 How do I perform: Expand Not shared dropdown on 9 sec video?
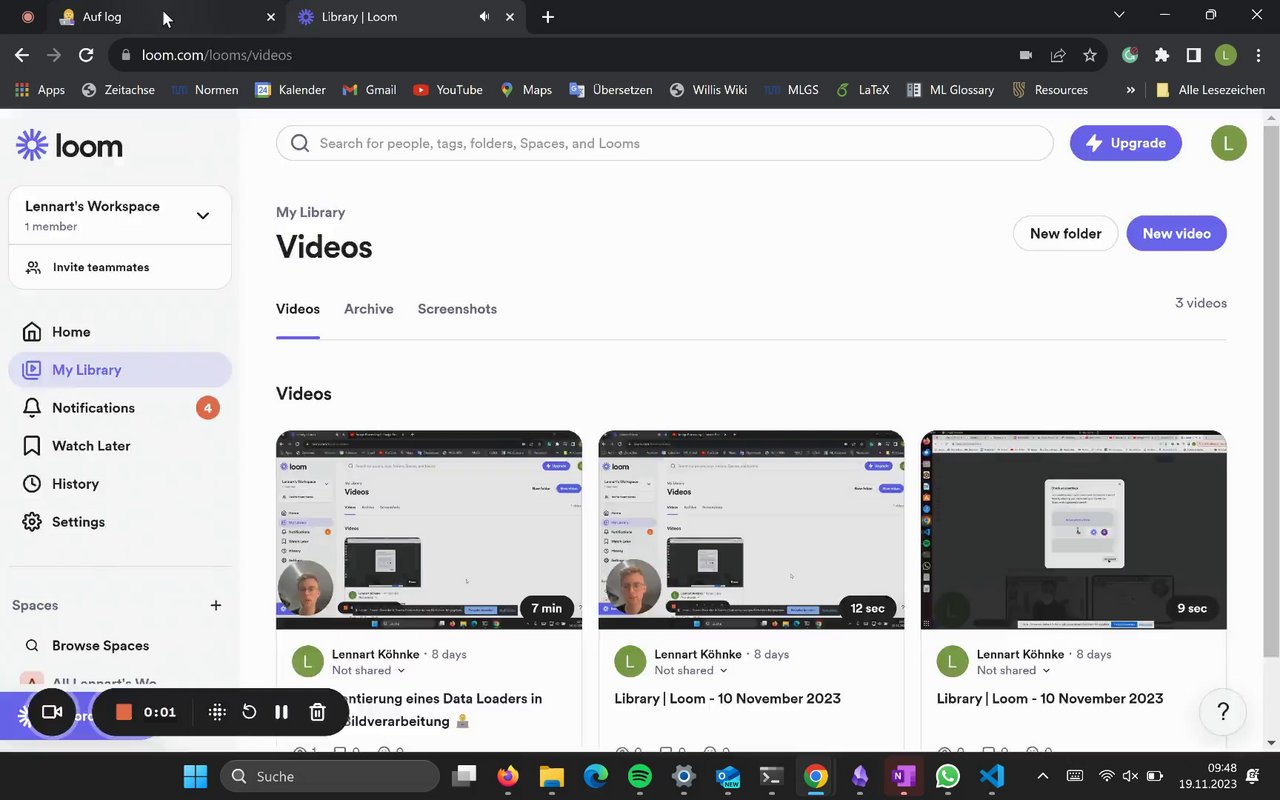[1014, 671]
